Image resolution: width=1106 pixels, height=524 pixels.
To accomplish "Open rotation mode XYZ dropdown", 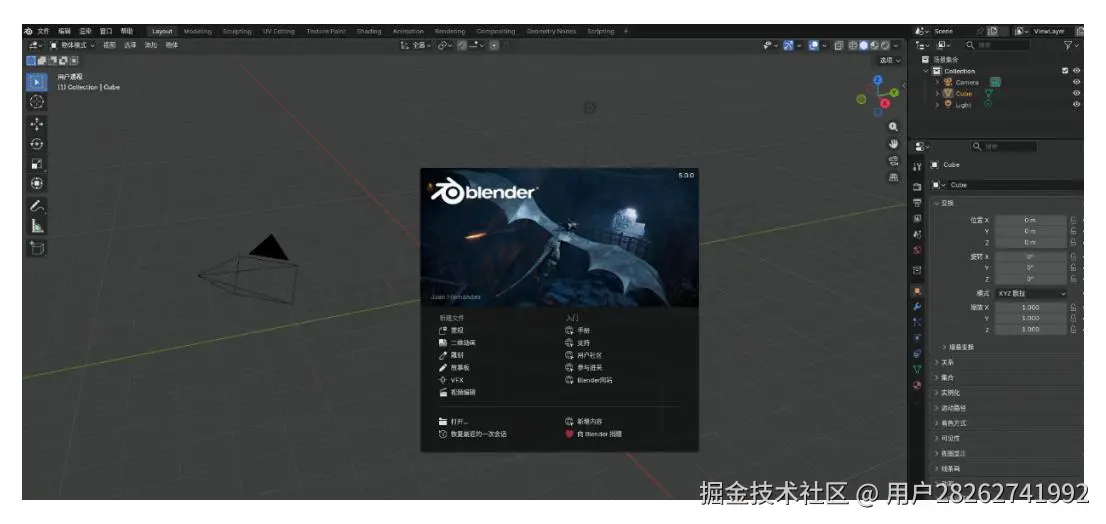I will click(x=1031, y=293).
